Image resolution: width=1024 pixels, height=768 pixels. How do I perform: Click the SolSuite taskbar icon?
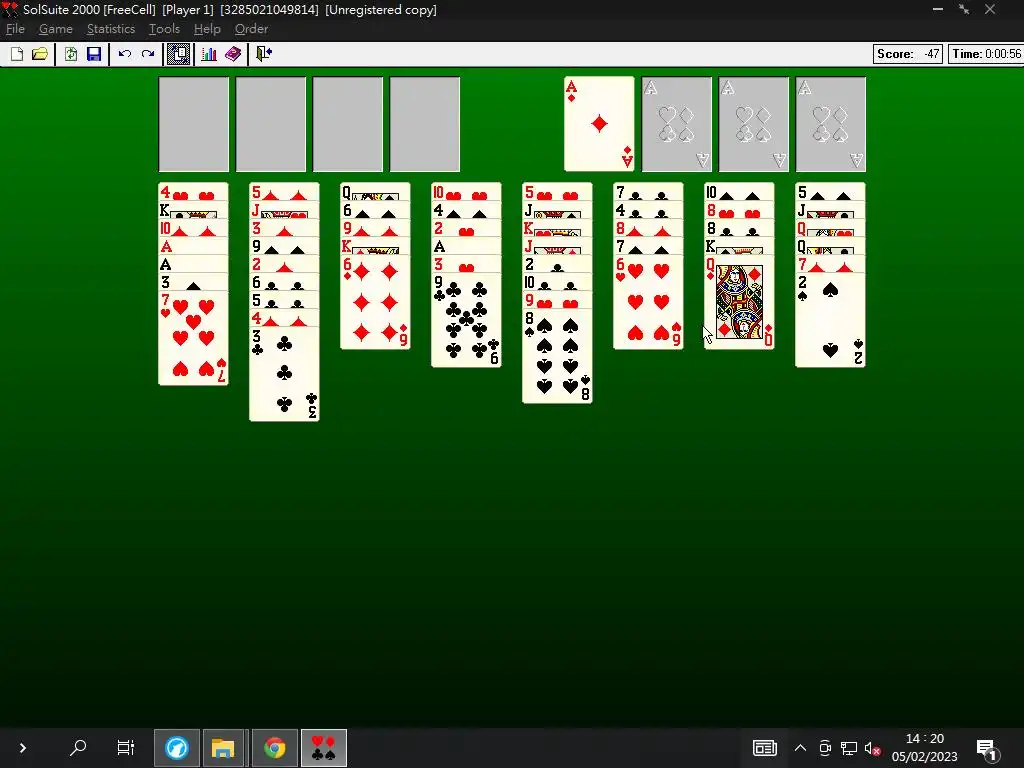(324, 748)
